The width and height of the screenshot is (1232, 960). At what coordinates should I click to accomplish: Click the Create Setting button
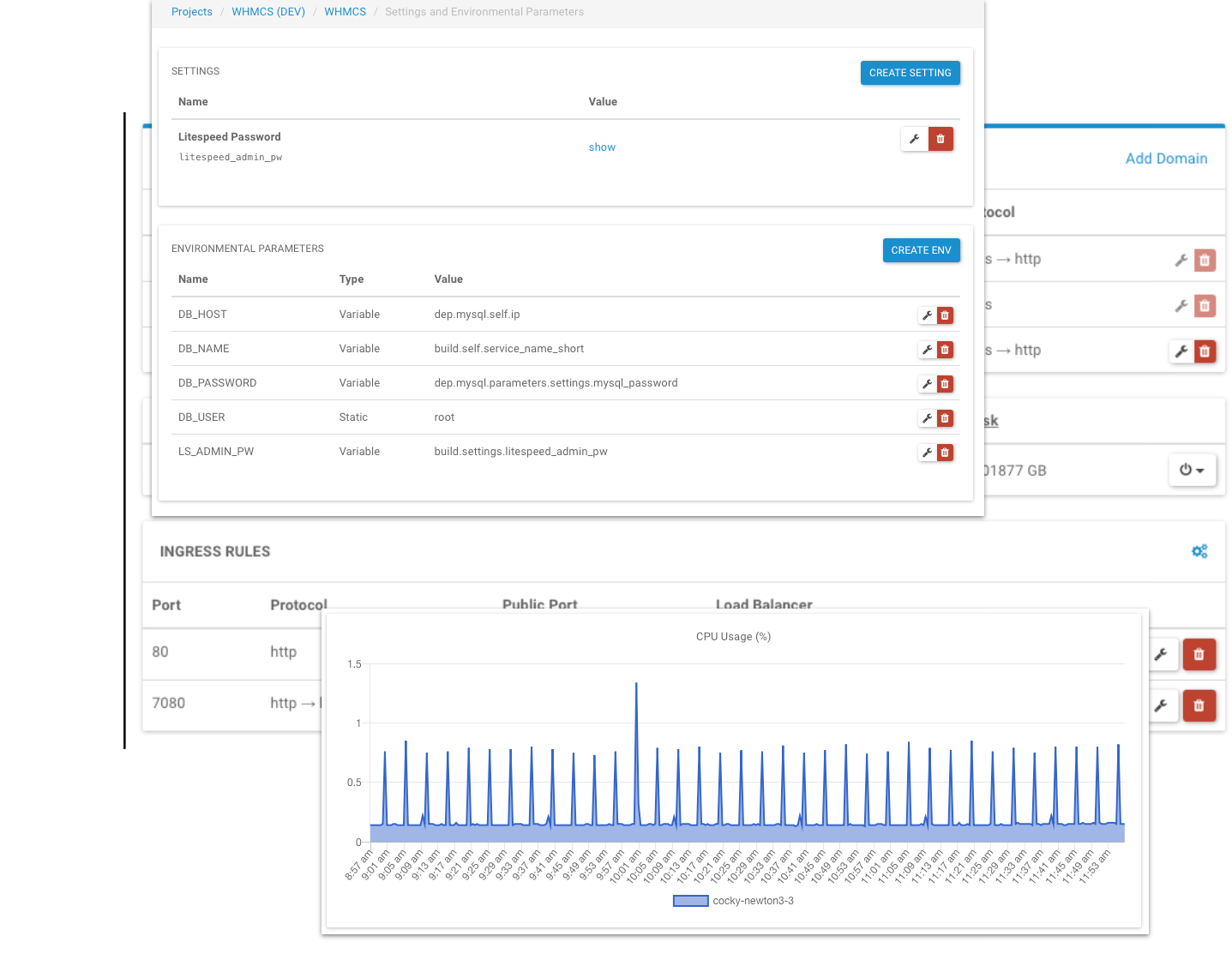(x=910, y=73)
